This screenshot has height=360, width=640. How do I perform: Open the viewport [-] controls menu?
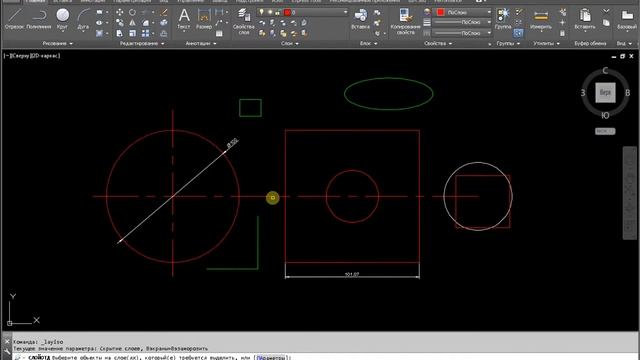[6, 56]
